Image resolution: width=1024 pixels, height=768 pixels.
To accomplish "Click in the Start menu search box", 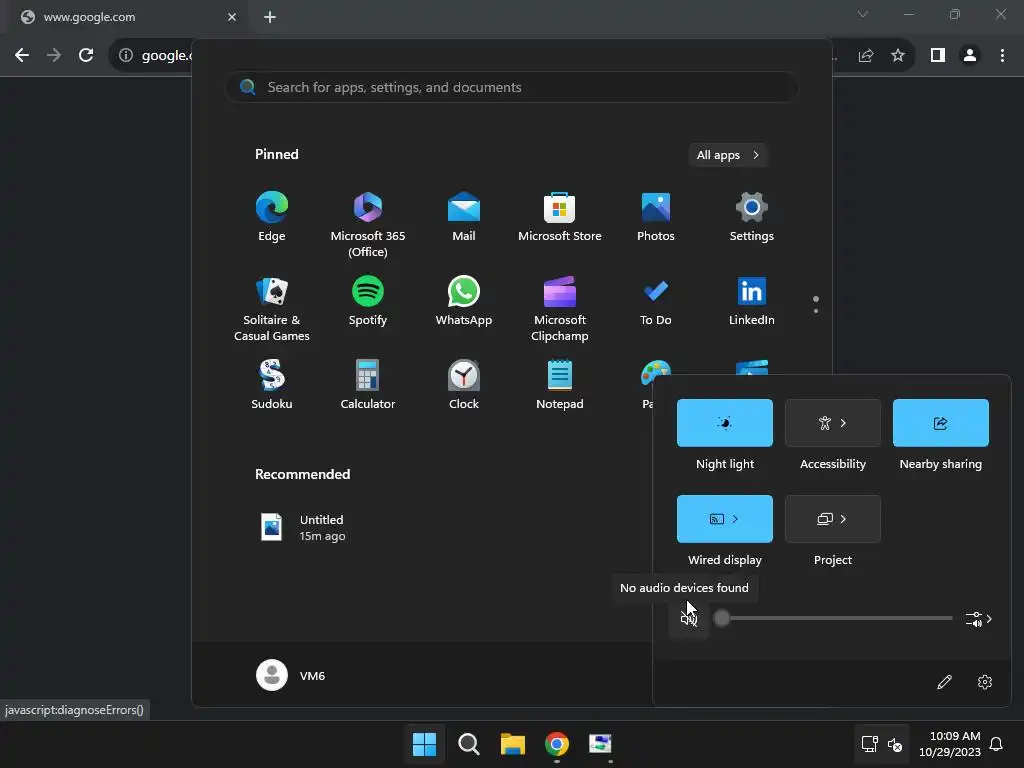I will point(512,88).
